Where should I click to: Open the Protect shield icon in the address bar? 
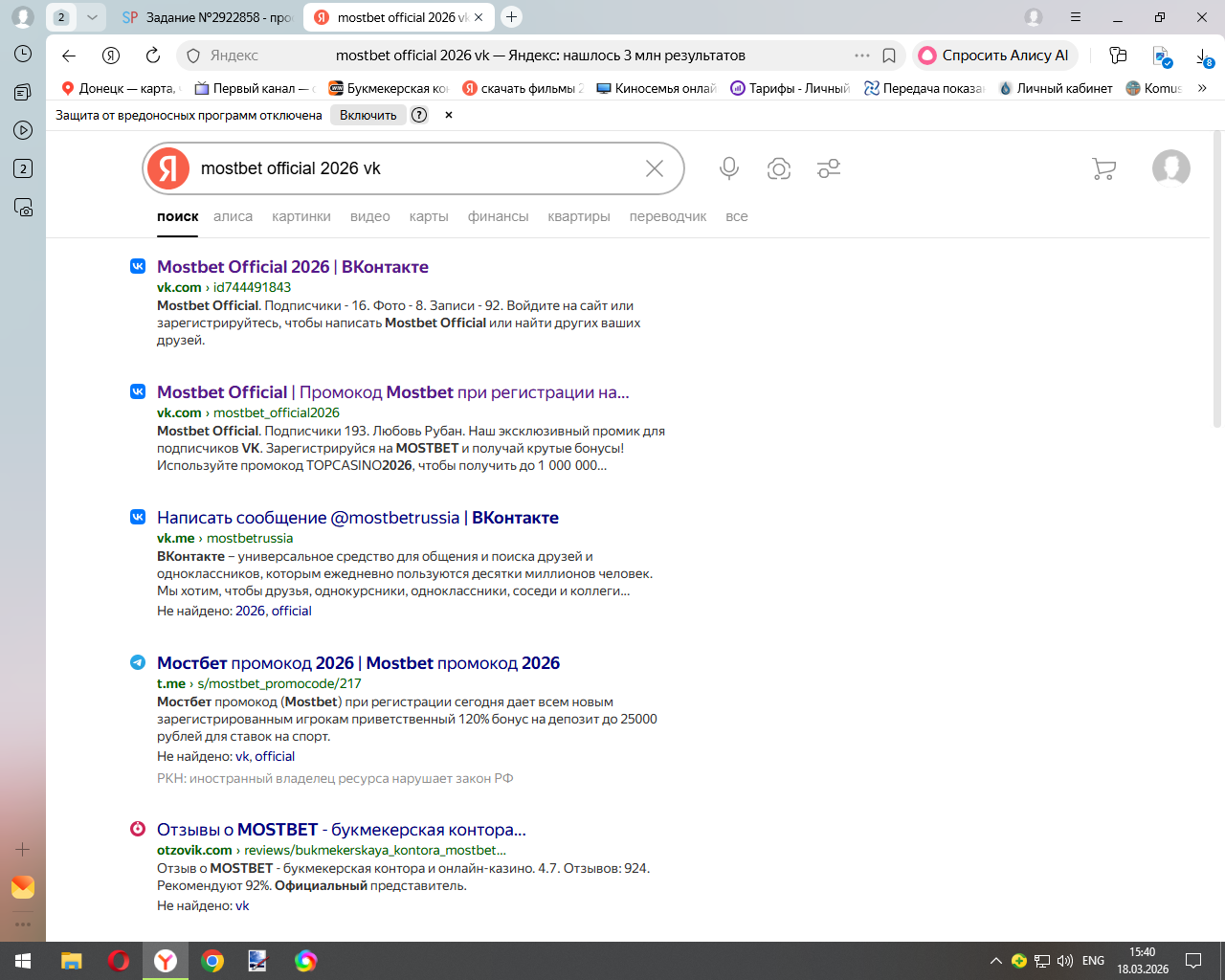(x=192, y=56)
